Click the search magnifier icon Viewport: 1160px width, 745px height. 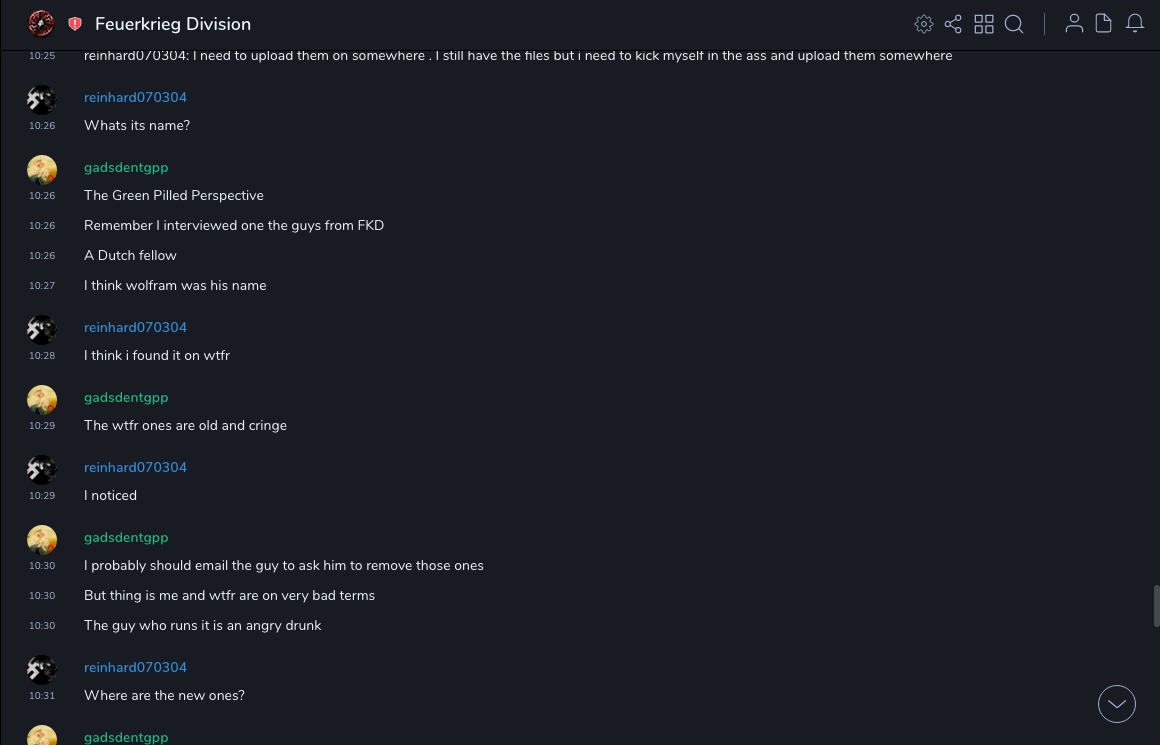click(x=1014, y=24)
